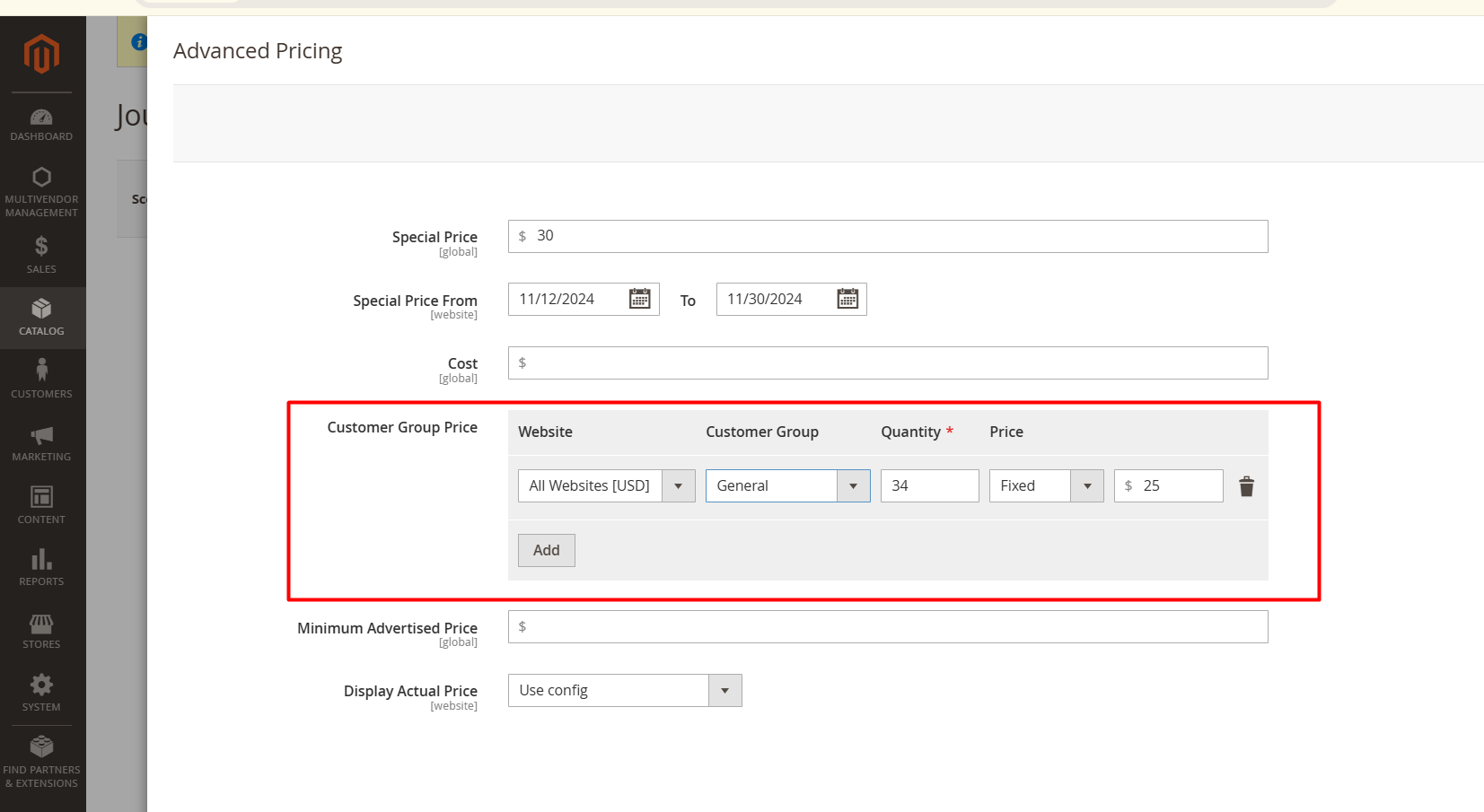Click the Quantity field containing 34
Screen dimensions: 1484x812
930,485
